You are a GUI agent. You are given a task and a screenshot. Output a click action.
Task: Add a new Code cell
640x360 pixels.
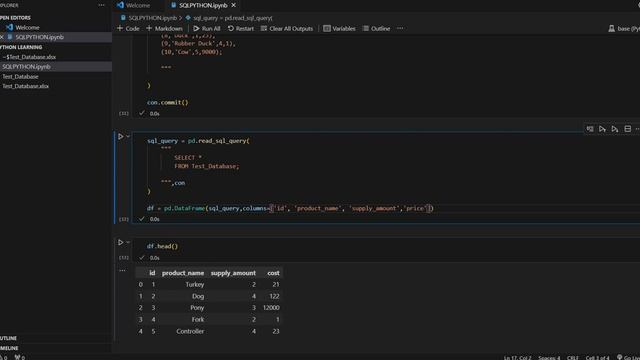pyautogui.click(x=128, y=29)
